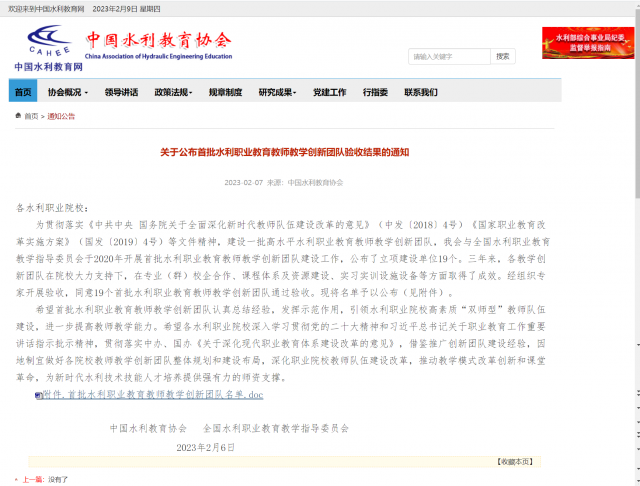
Task: Click the attachment icon before the .doc file
Action: coord(38,395)
